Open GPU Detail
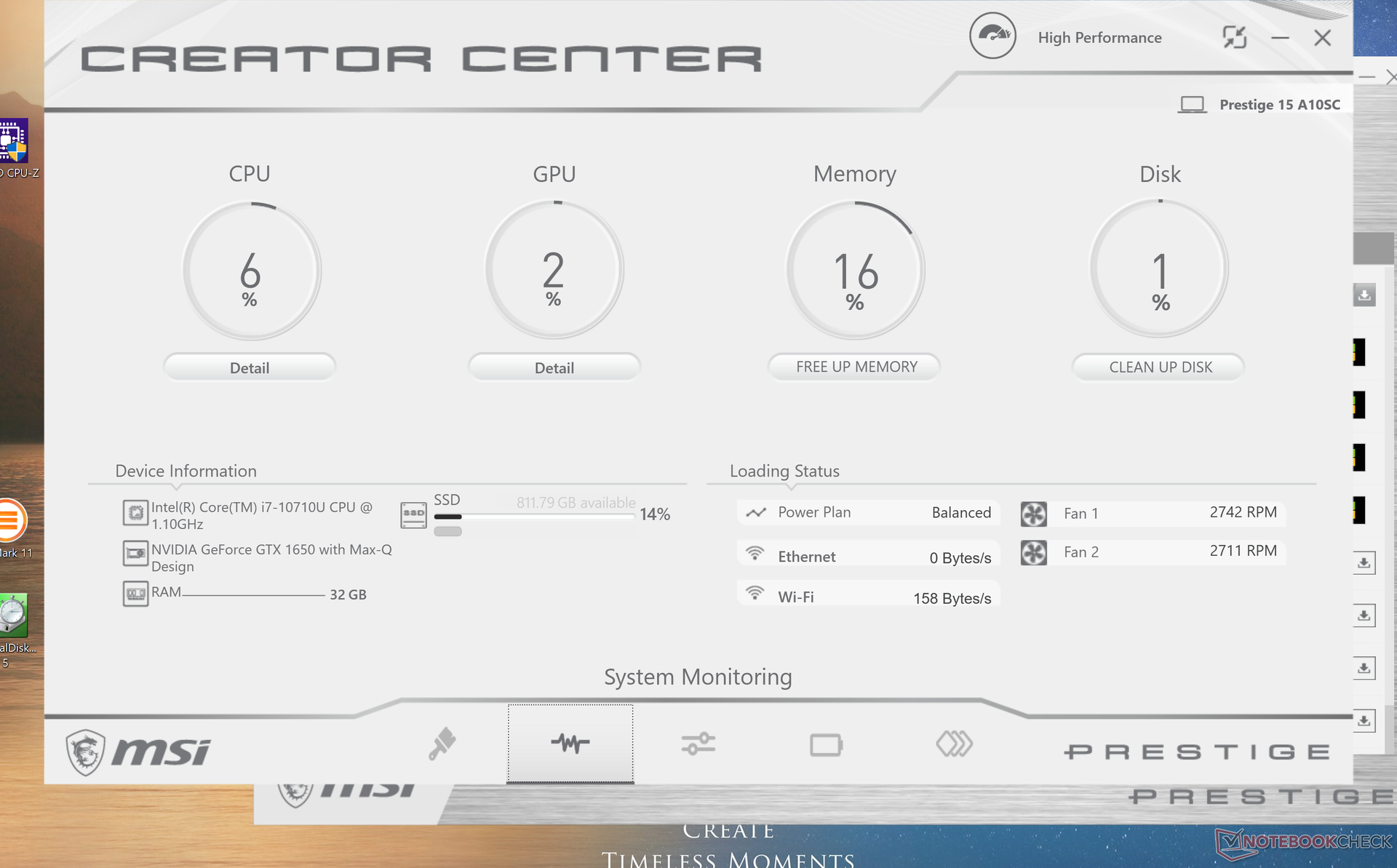The height and width of the screenshot is (868, 1397). click(554, 367)
